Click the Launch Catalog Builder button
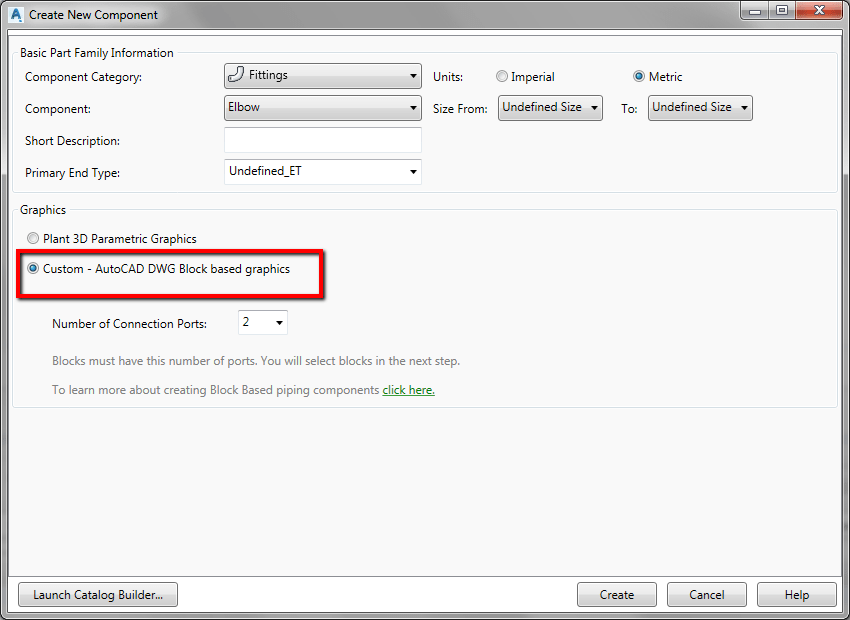The height and width of the screenshot is (620, 850). (98, 595)
